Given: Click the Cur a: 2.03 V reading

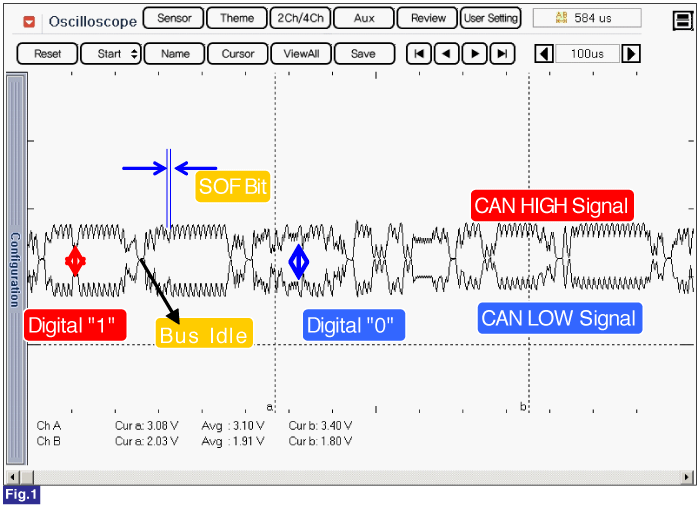Looking at the screenshot, I should 146,441.
